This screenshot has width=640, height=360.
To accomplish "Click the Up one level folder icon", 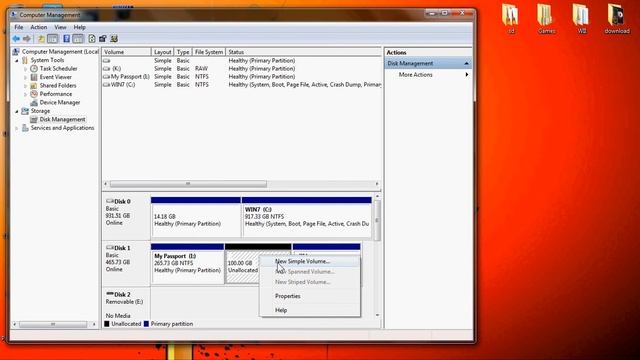I will pos(41,39).
